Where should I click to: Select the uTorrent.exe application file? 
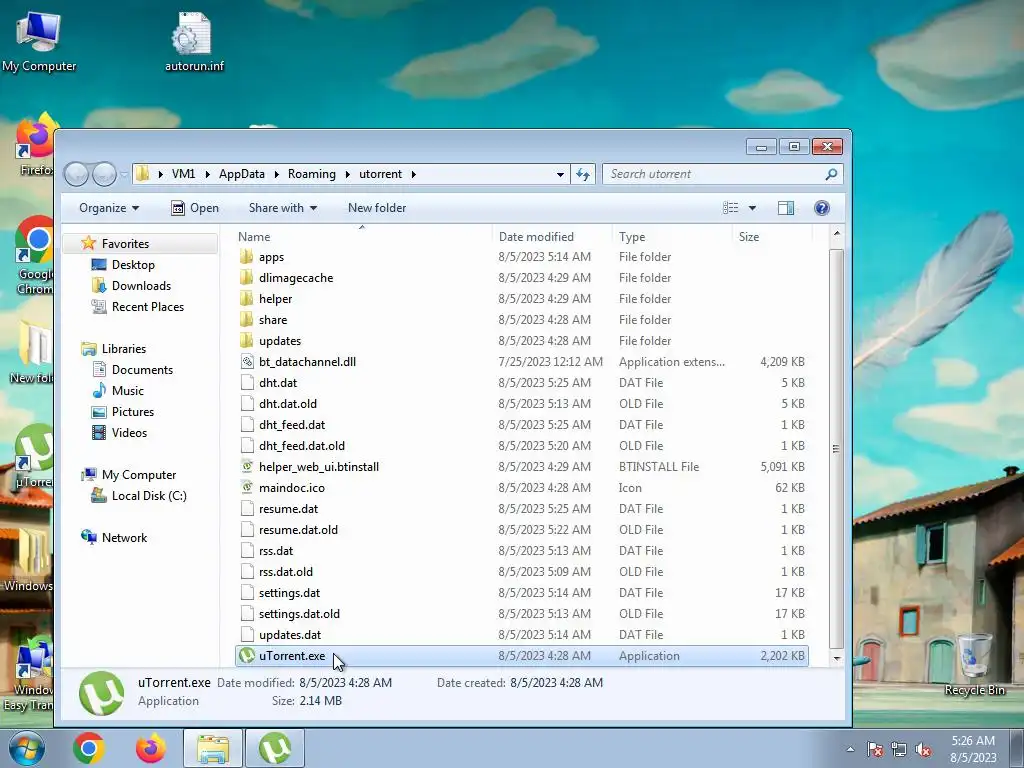pos(521,656)
